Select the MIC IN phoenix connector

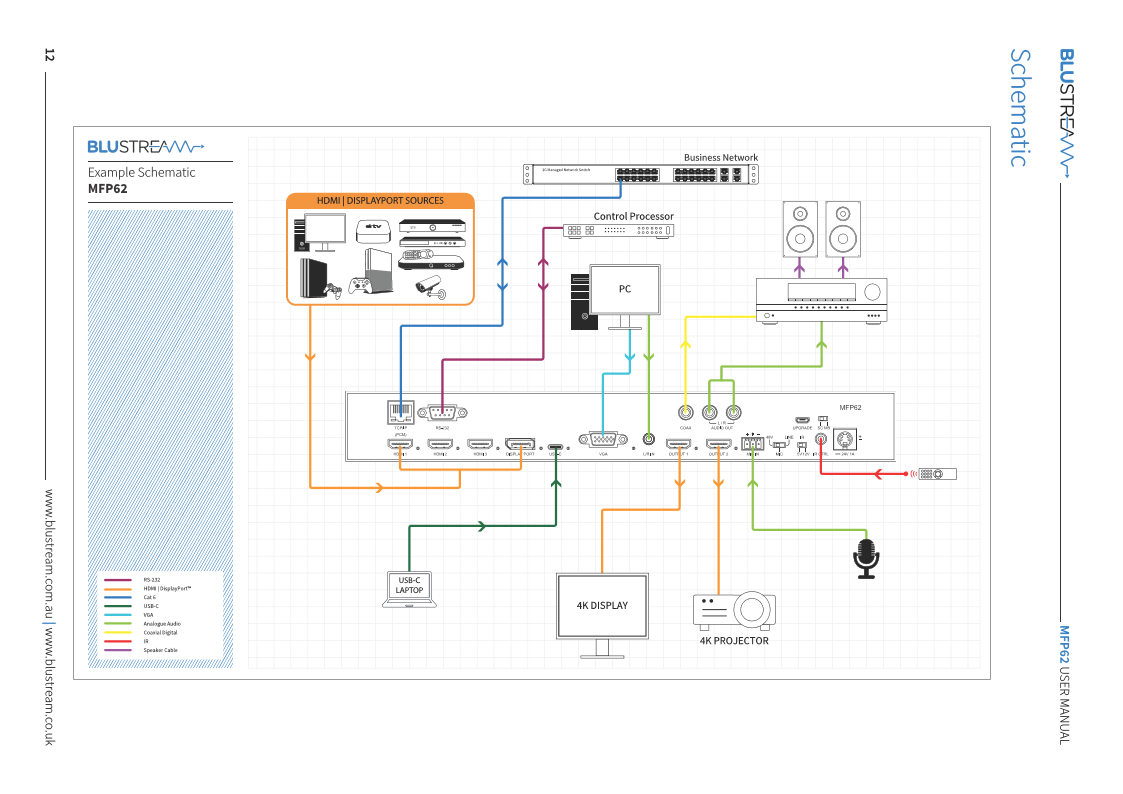point(752,443)
